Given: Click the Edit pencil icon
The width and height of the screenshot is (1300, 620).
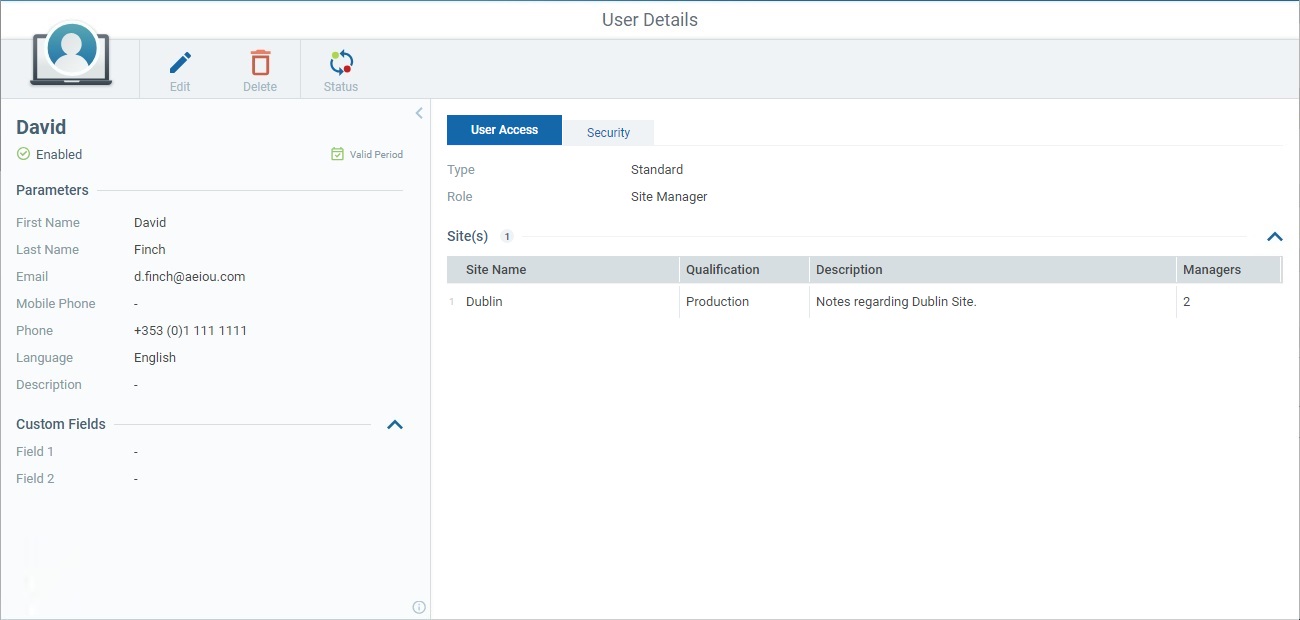Looking at the screenshot, I should tap(180, 62).
